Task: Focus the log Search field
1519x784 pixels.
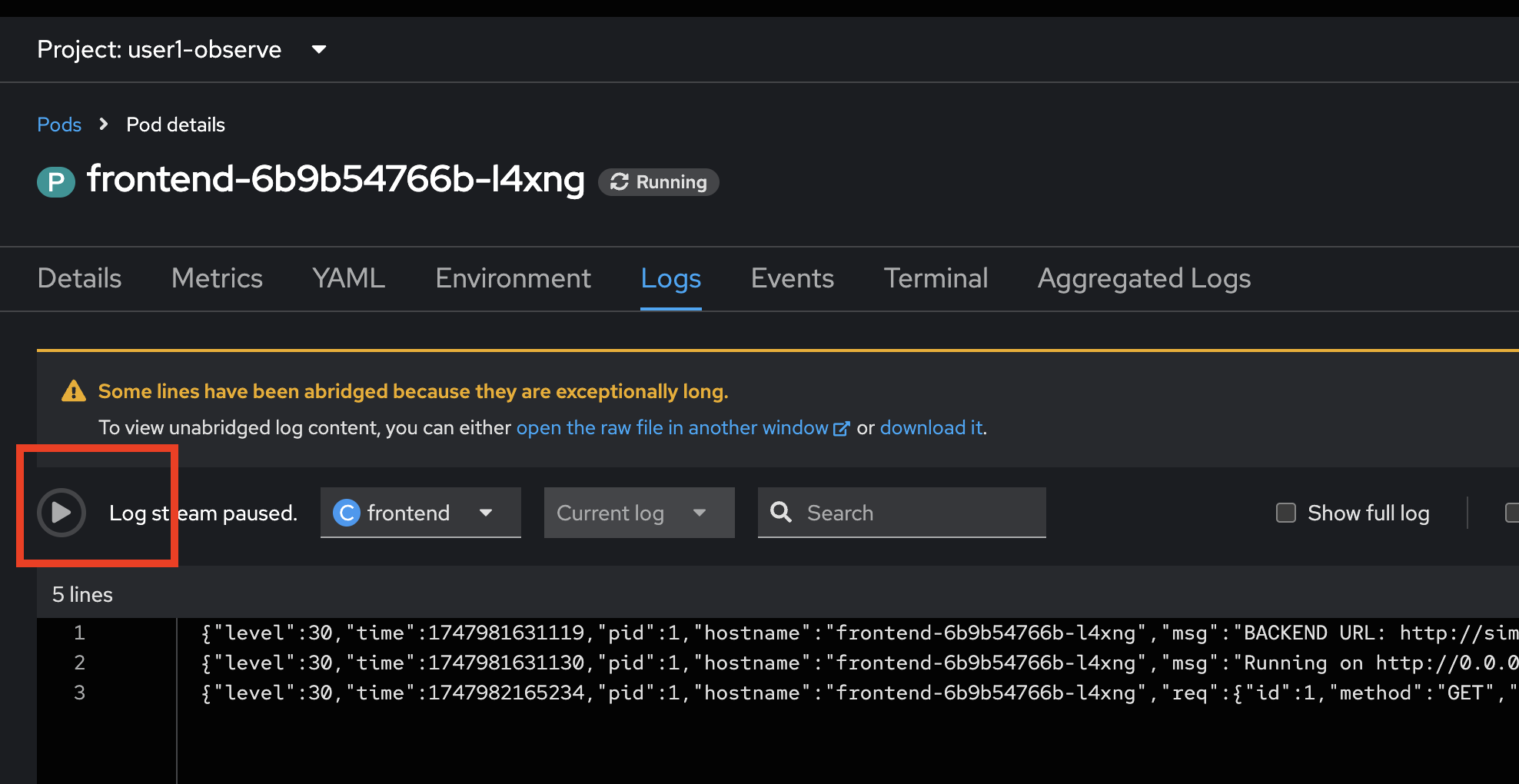Action: tap(902, 513)
